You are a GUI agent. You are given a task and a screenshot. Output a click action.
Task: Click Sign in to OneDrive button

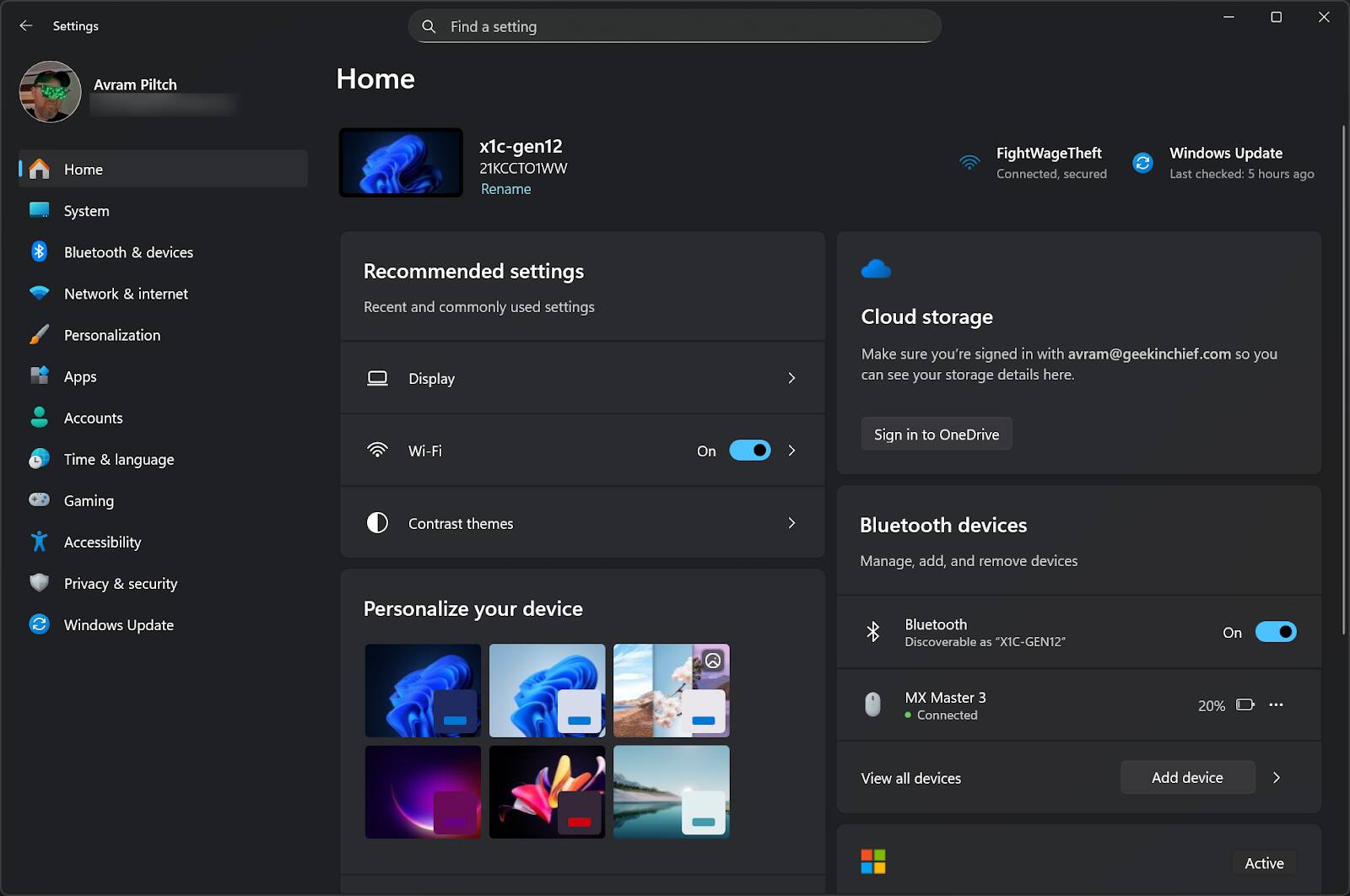click(937, 434)
